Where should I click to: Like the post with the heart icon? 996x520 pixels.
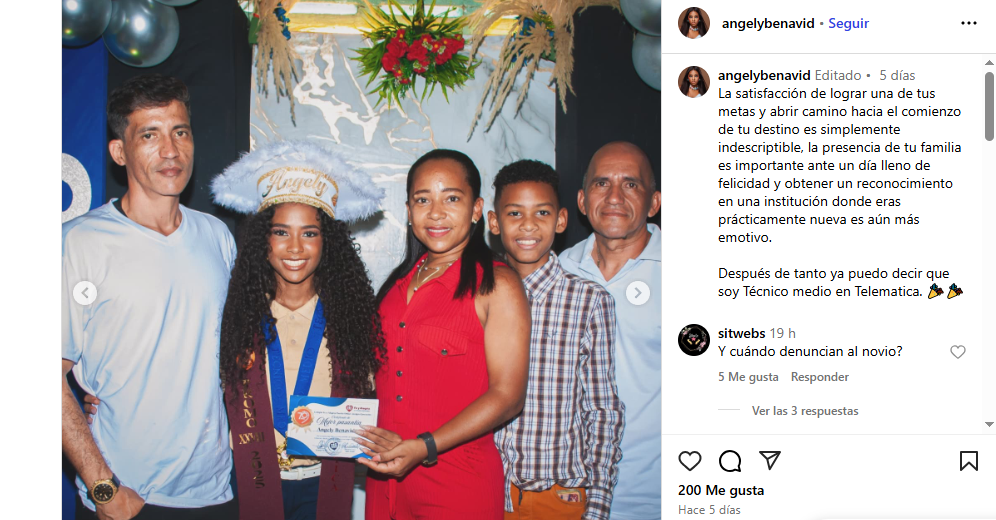[x=690, y=461]
